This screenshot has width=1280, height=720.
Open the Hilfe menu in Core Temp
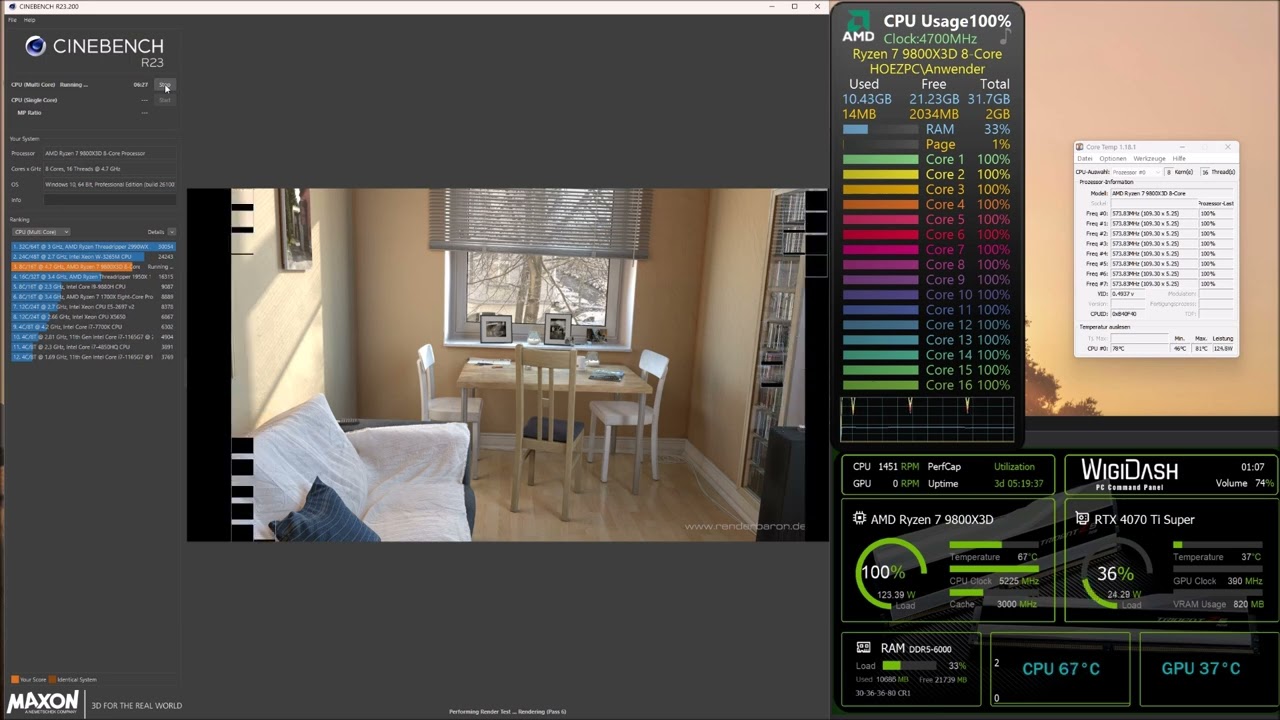coord(1179,158)
